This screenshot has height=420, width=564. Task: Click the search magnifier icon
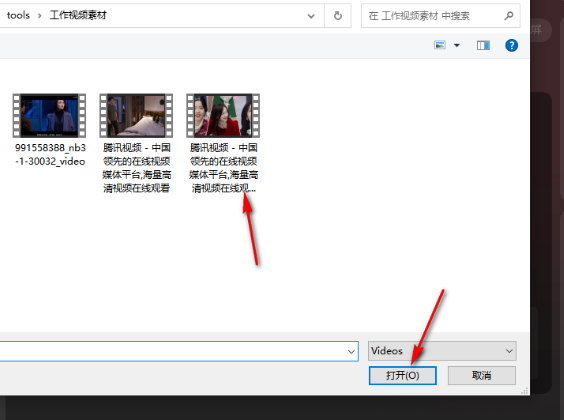click(x=508, y=15)
